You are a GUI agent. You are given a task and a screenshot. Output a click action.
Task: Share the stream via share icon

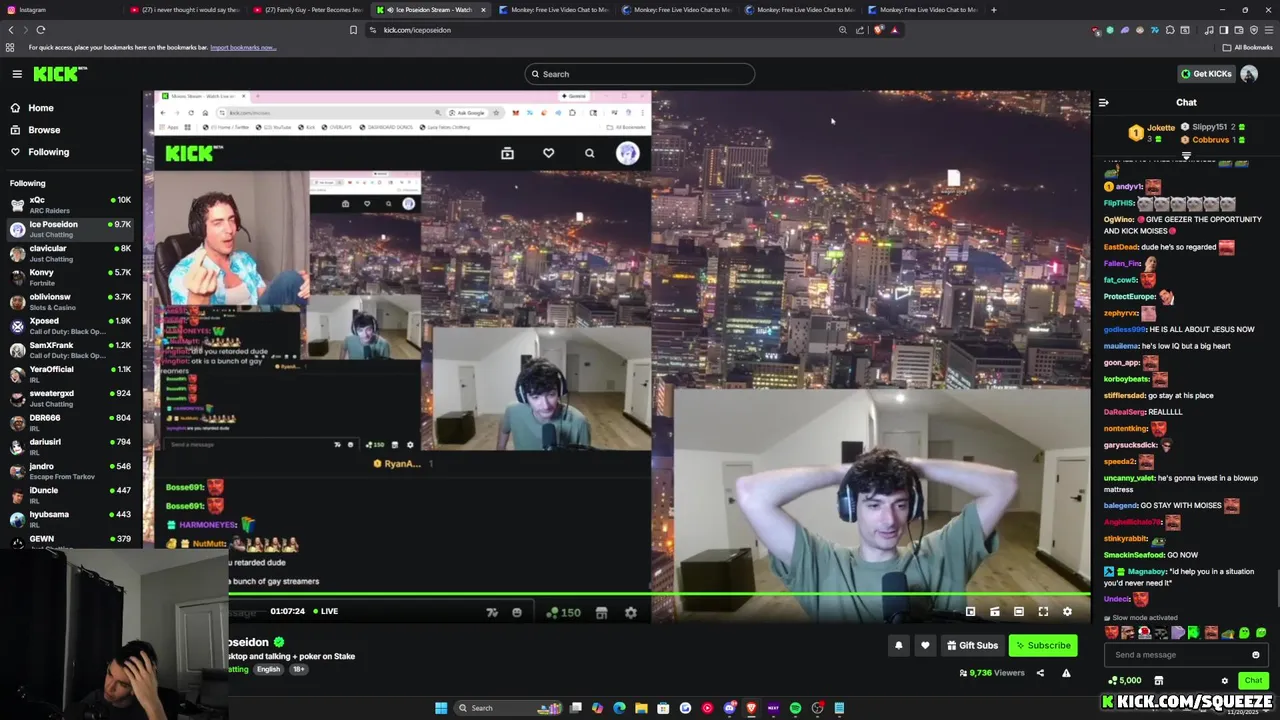(x=1040, y=673)
